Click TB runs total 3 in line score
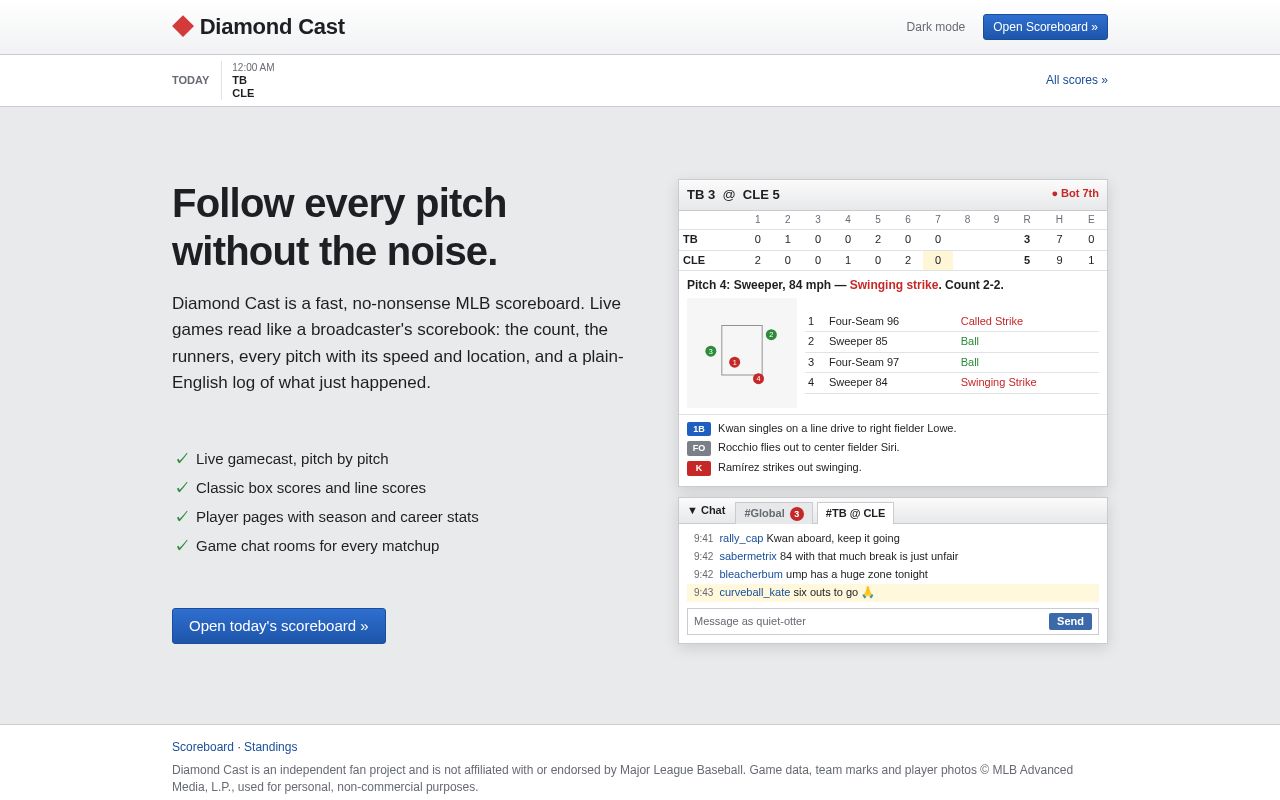Screen dimensions: 1280x800 click(x=1027, y=239)
